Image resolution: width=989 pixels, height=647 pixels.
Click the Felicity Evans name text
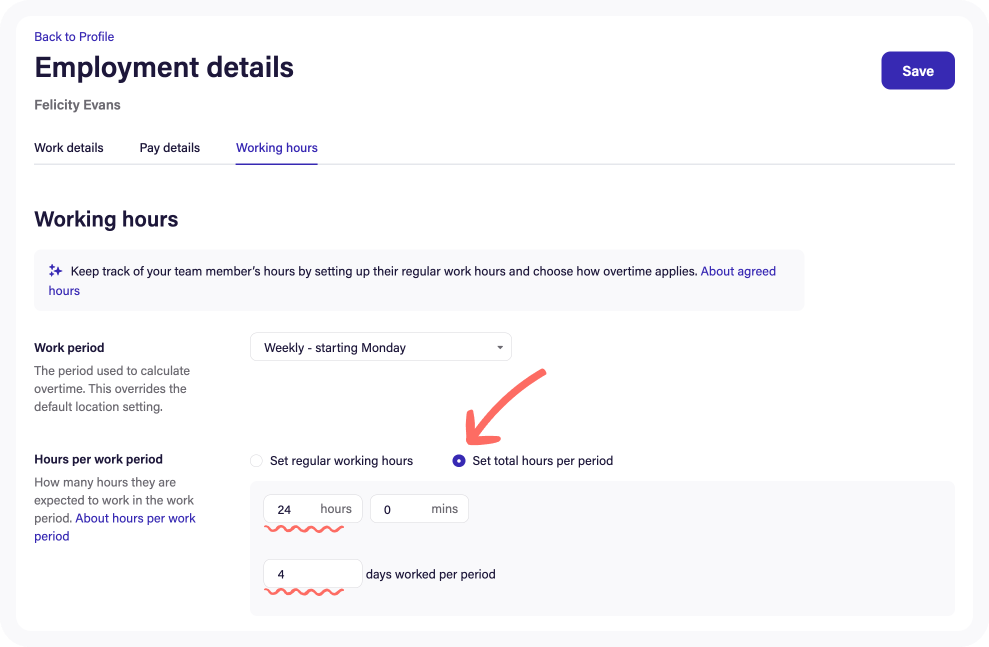point(77,104)
